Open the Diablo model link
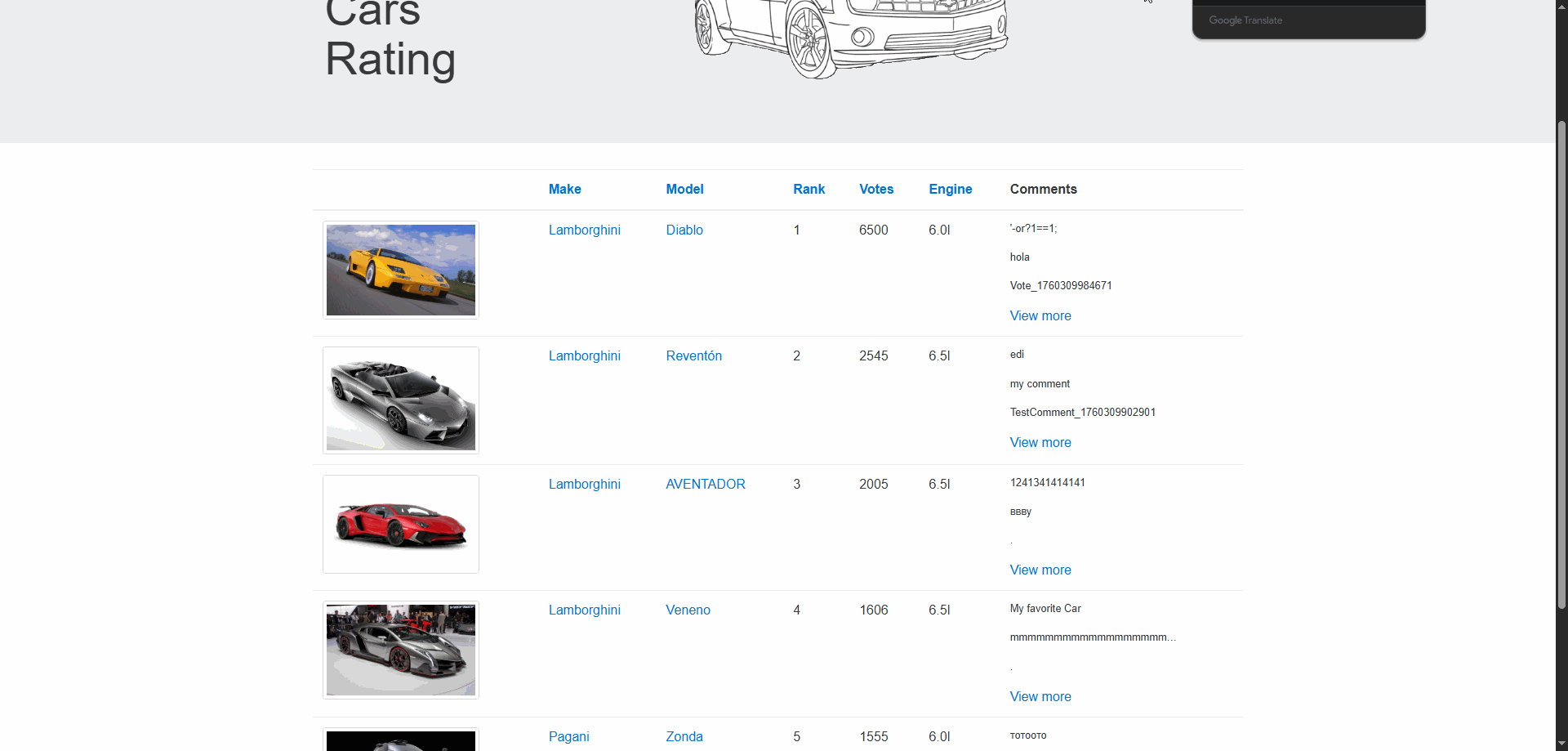Screen dimensions: 1568x751 (x=684, y=230)
